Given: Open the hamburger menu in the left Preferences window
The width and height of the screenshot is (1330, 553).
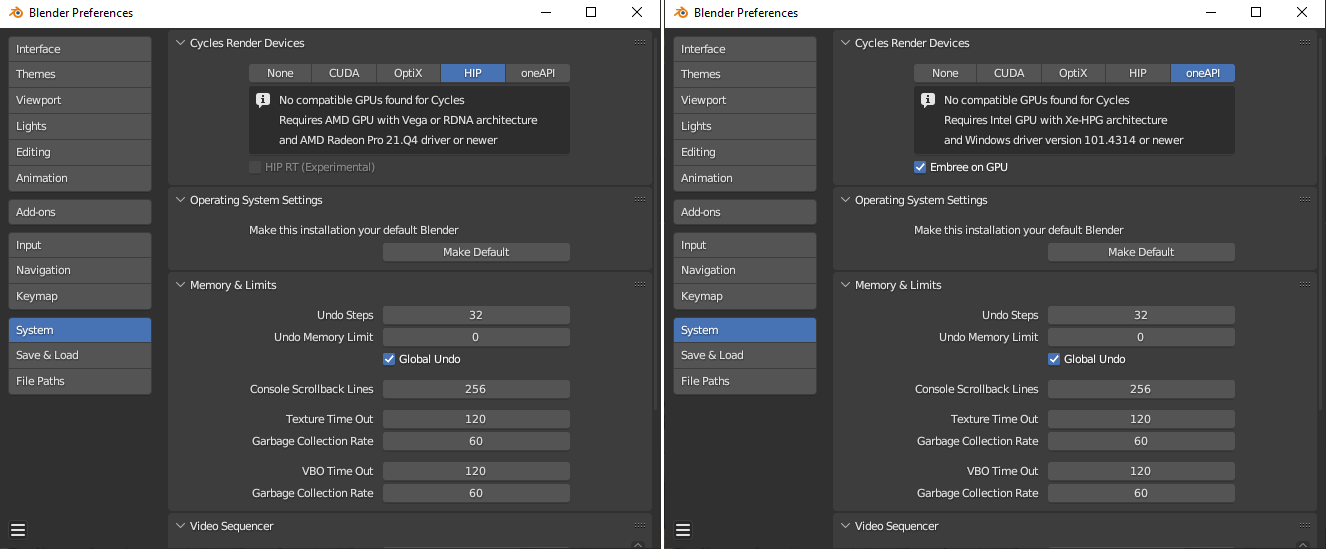Looking at the screenshot, I should point(18,530).
